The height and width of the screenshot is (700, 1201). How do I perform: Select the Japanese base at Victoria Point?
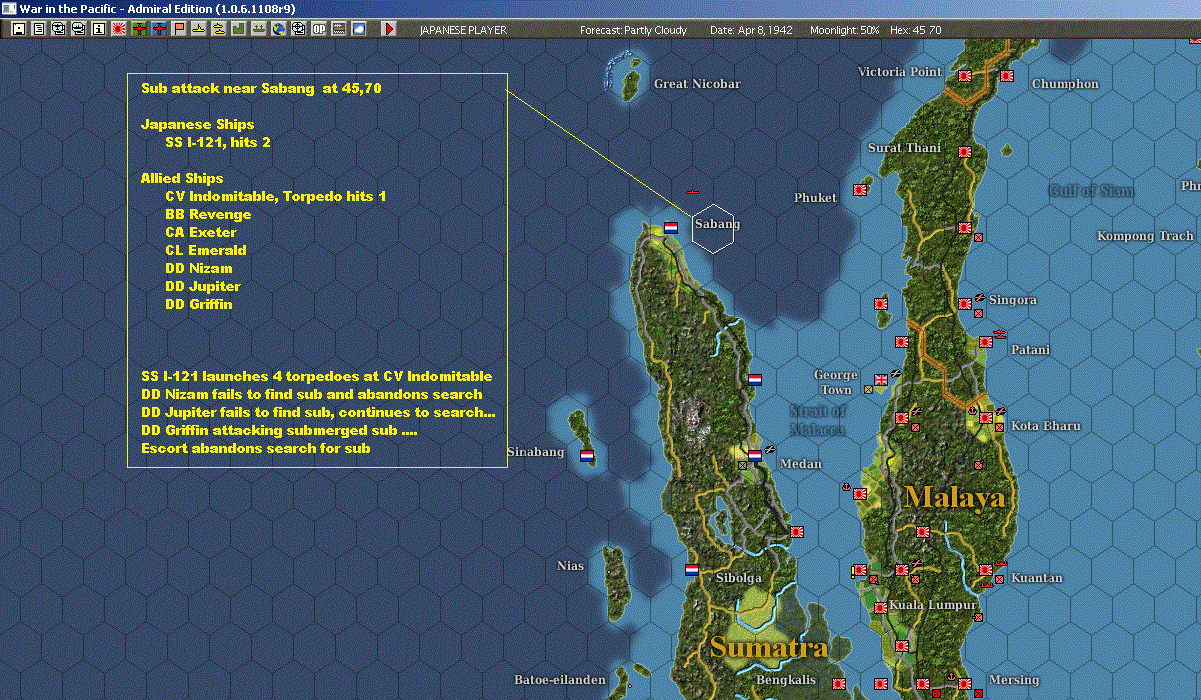click(x=965, y=76)
